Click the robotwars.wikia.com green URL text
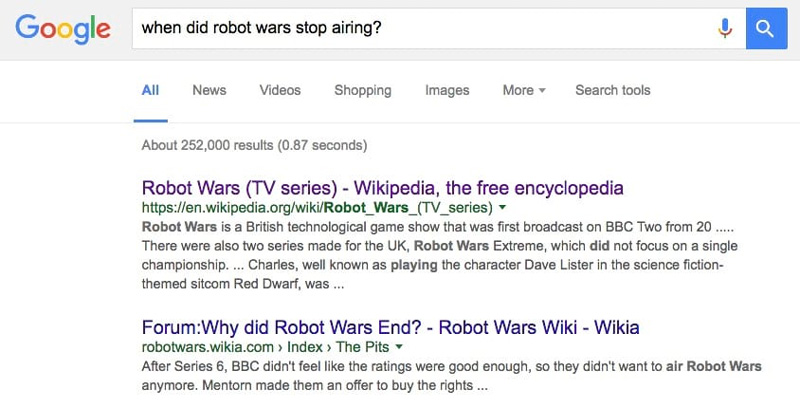800x408 pixels. (208, 347)
